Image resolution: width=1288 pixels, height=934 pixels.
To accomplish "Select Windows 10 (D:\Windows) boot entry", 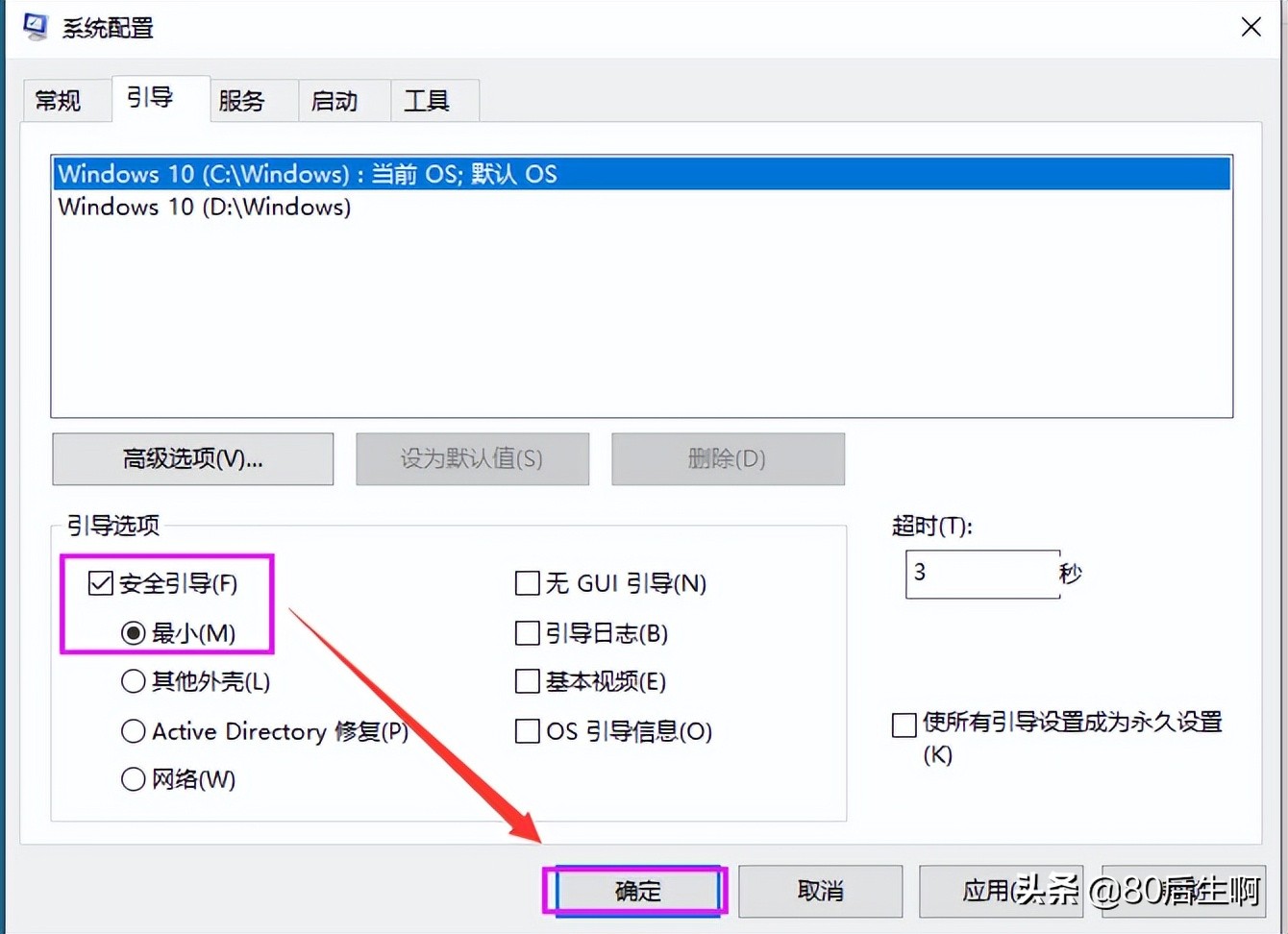I will click(204, 207).
